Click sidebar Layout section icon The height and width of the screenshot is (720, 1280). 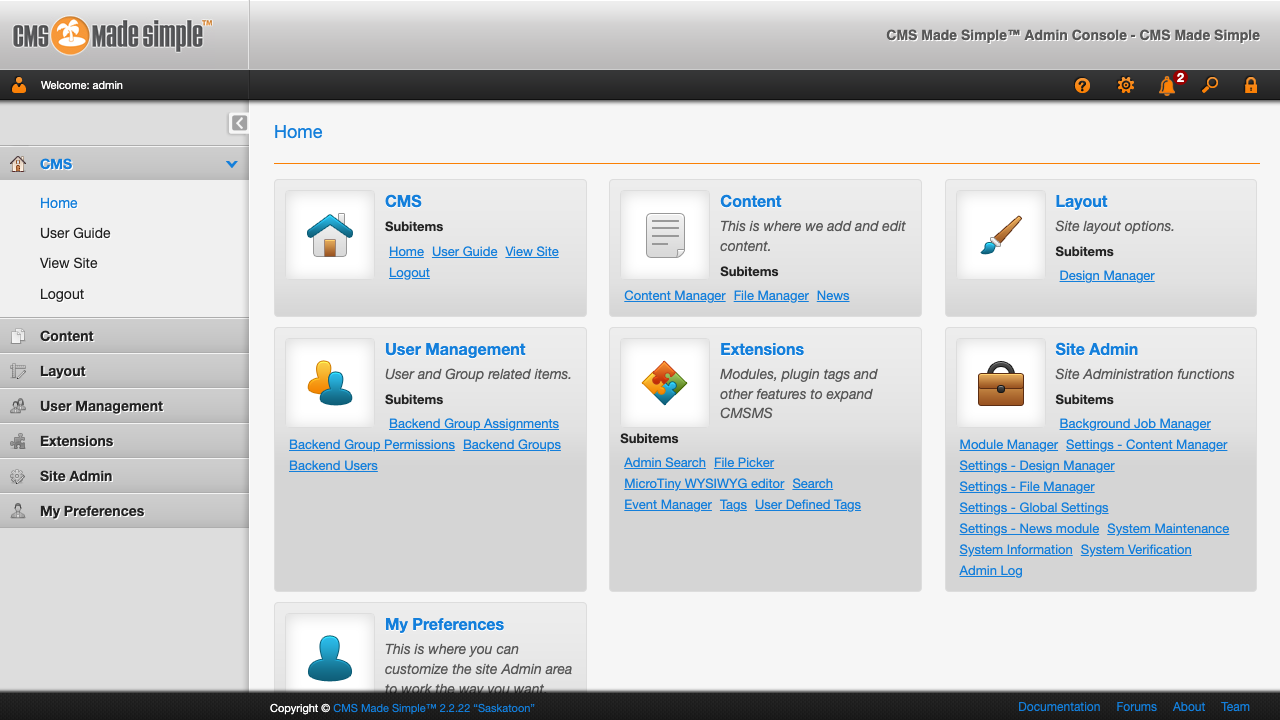(18, 371)
